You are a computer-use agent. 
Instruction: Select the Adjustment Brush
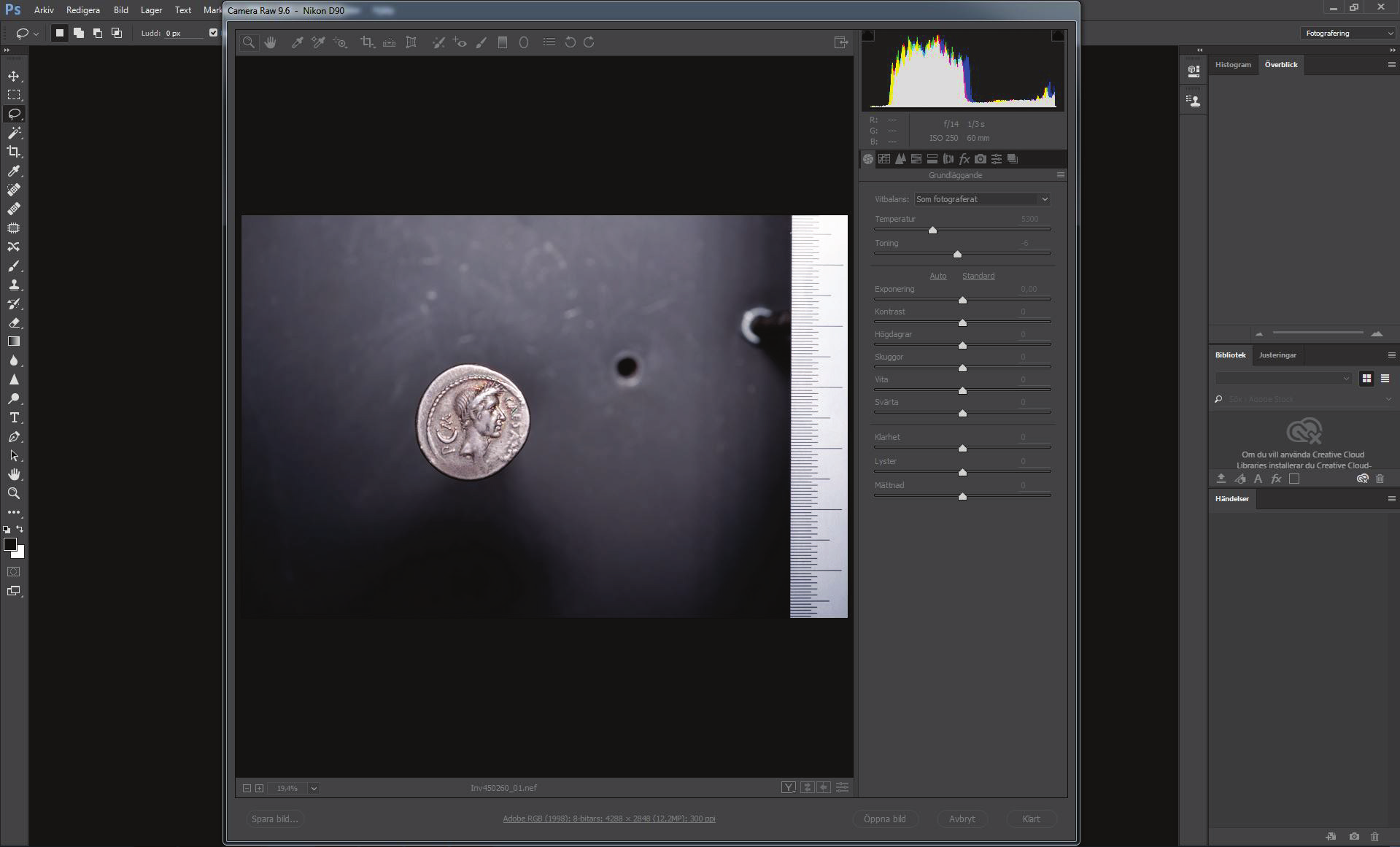click(481, 42)
